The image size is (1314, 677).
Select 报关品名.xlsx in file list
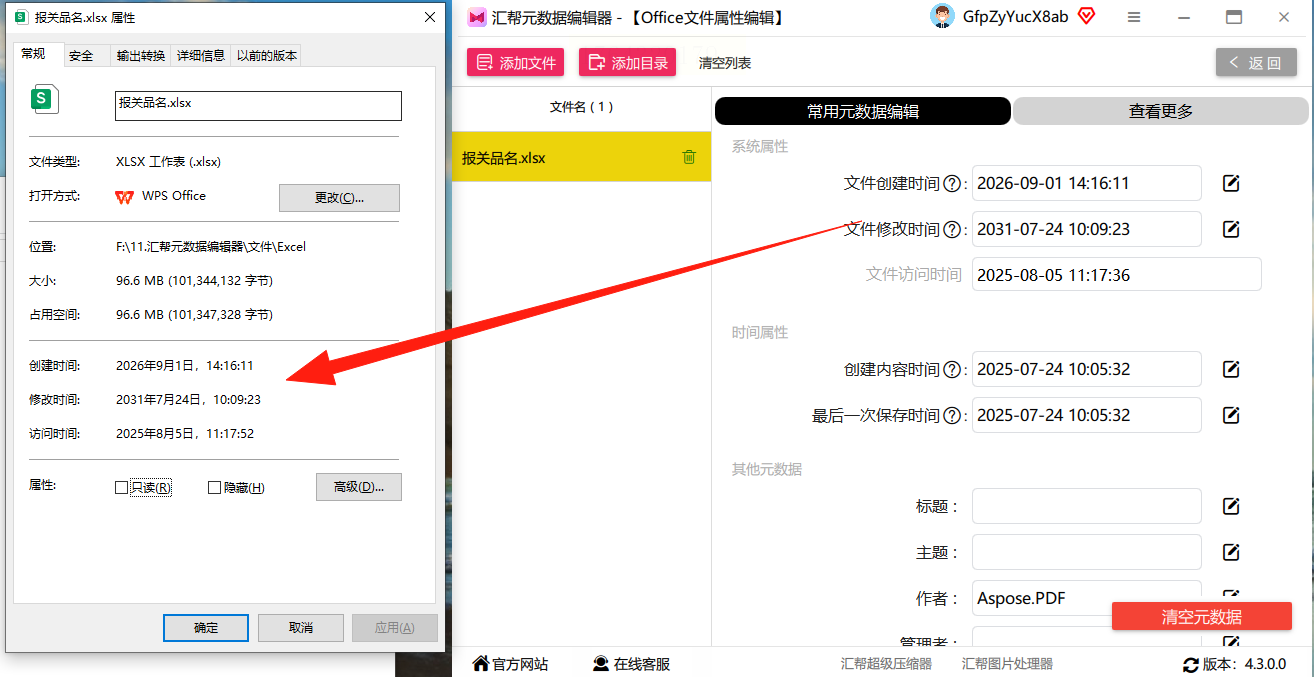click(x=581, y=157)
